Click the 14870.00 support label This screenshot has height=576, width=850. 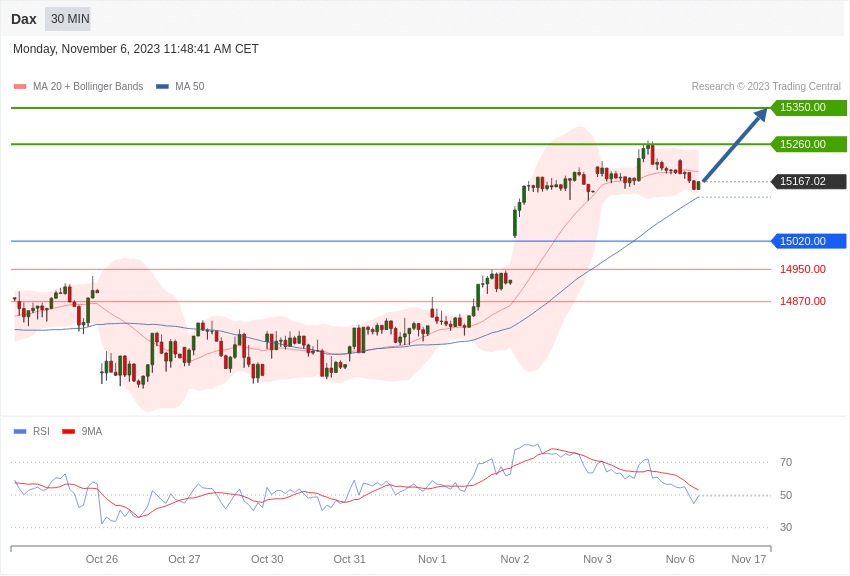pyautogui.click(x=803, y=301)
